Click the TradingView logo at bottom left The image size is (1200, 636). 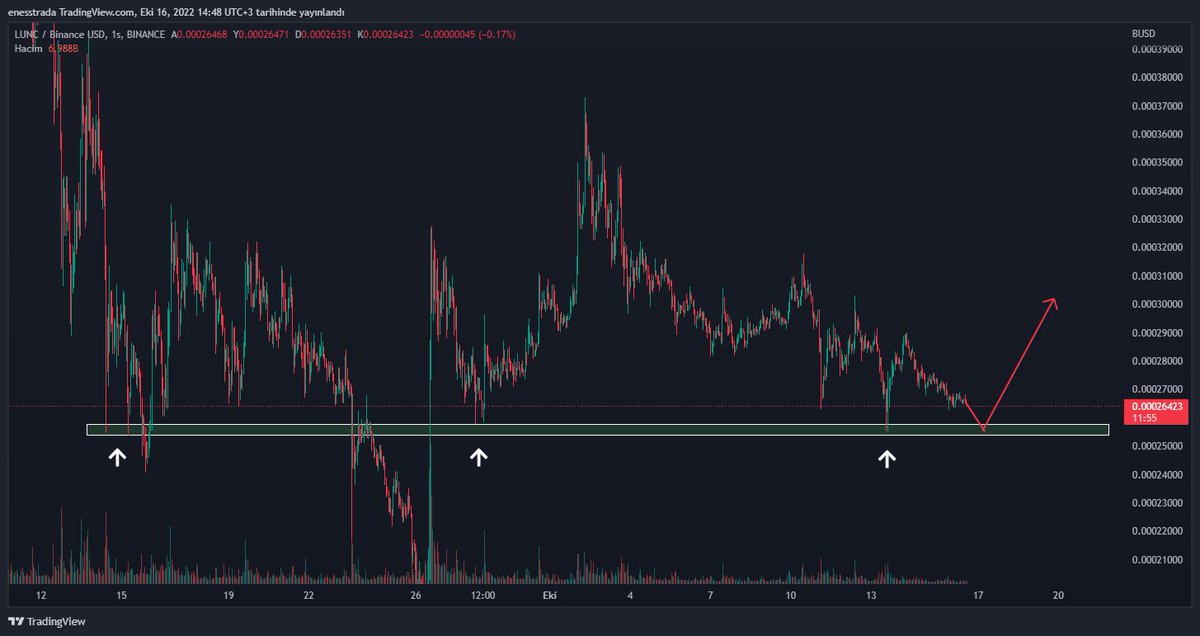[49, 621]
